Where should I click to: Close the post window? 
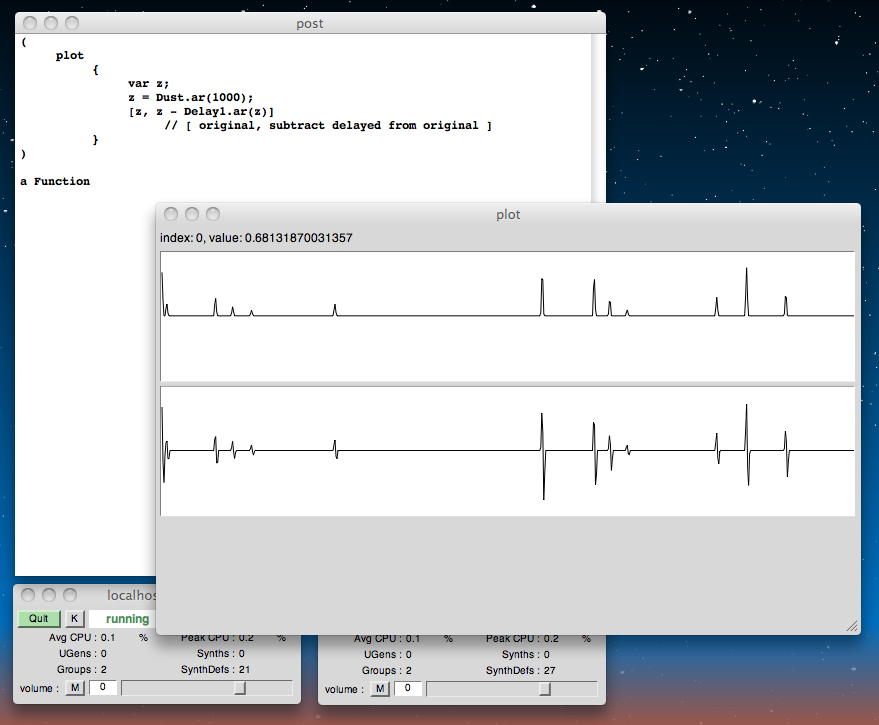pyautogui.click(x=29, y=23)
